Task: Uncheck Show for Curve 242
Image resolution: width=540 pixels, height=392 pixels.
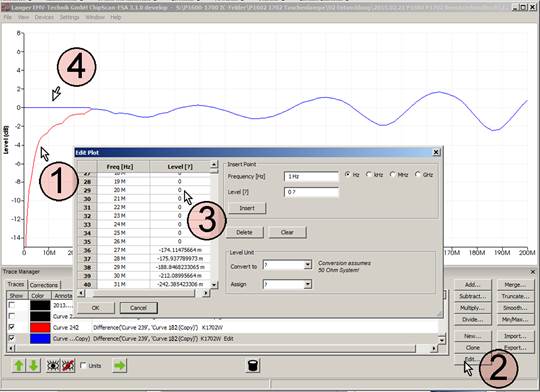Action: pyautogui.click(x=12, y=327)
